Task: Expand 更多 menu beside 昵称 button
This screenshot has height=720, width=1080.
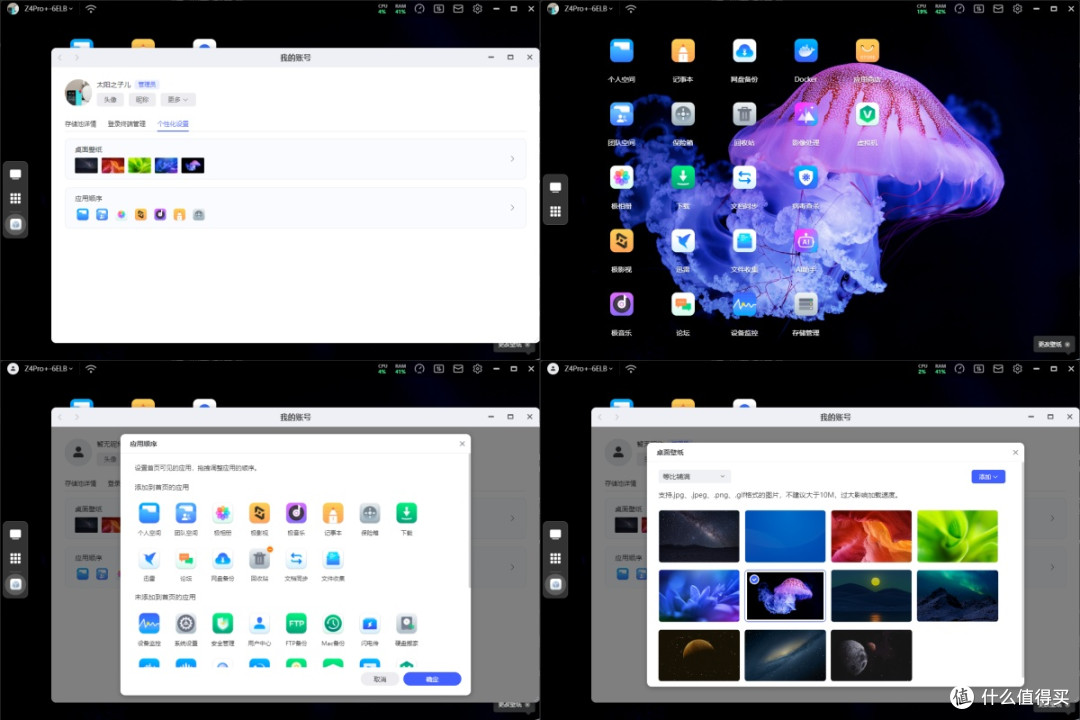Action: click(x=178, y=100)
